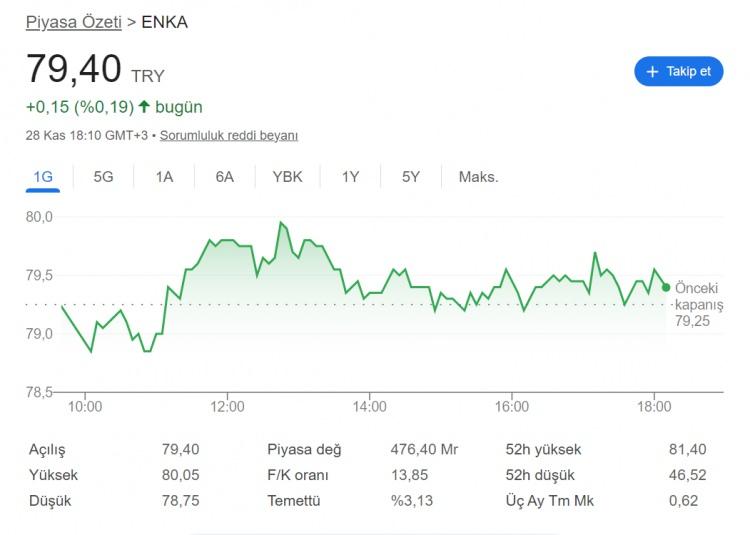The width and height of the screenshot is (750, 535).
Task: View the 1Y one-year chart tab
Action: coord(350,177)
